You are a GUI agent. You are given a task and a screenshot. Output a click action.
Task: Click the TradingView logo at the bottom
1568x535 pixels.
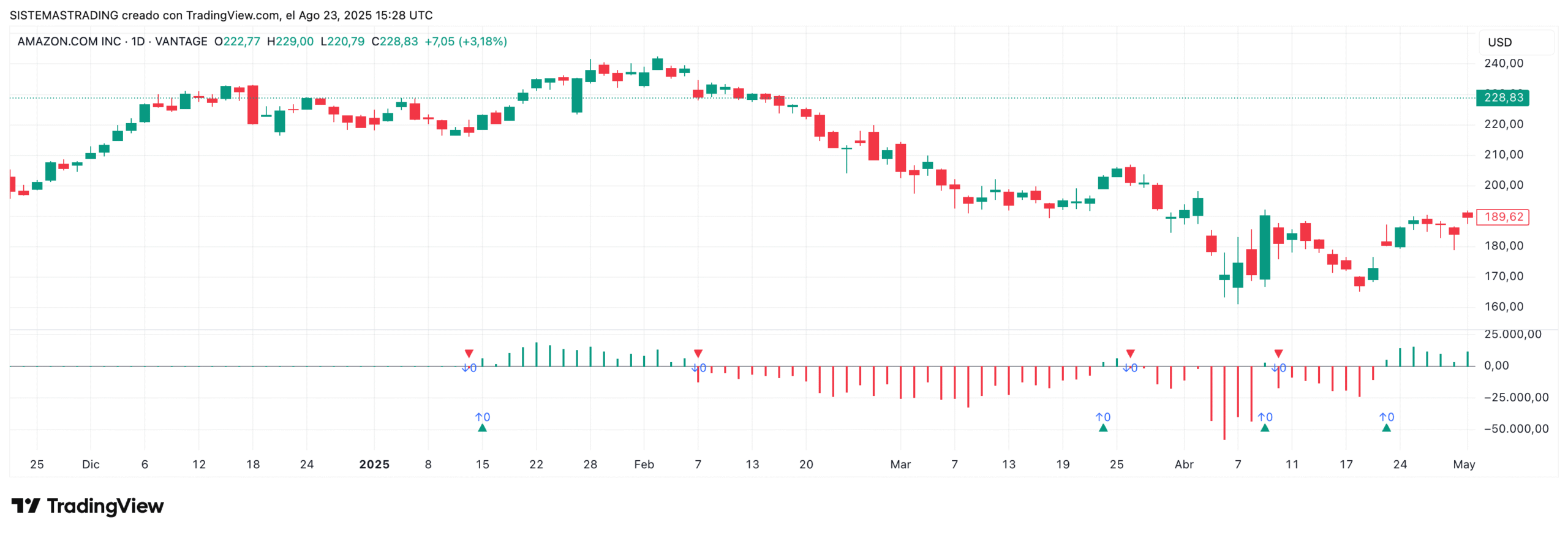[87, 506]
